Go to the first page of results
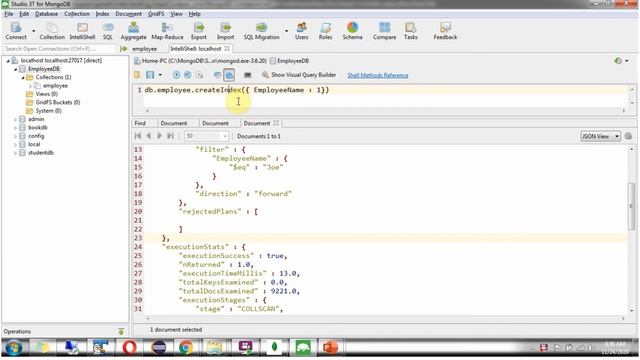 138,136
